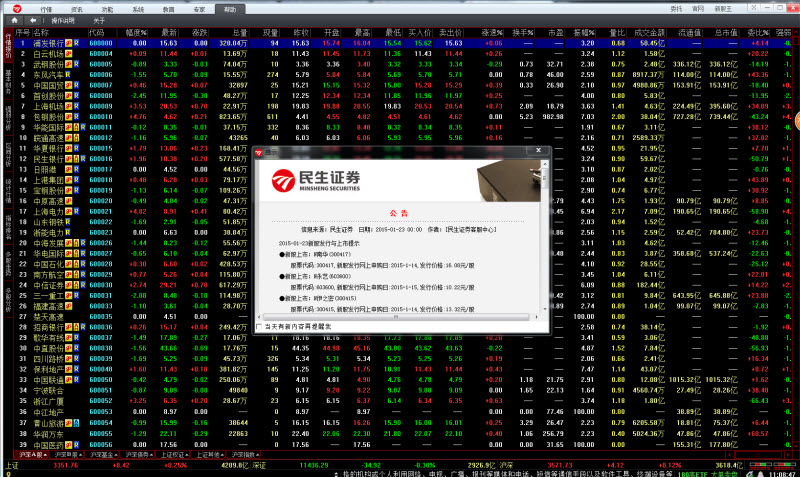Click the full-screen toggle icon beside minimize
The width and height of the screenshot is (800, 477).
pyautogui.click(x=754, y=7)
